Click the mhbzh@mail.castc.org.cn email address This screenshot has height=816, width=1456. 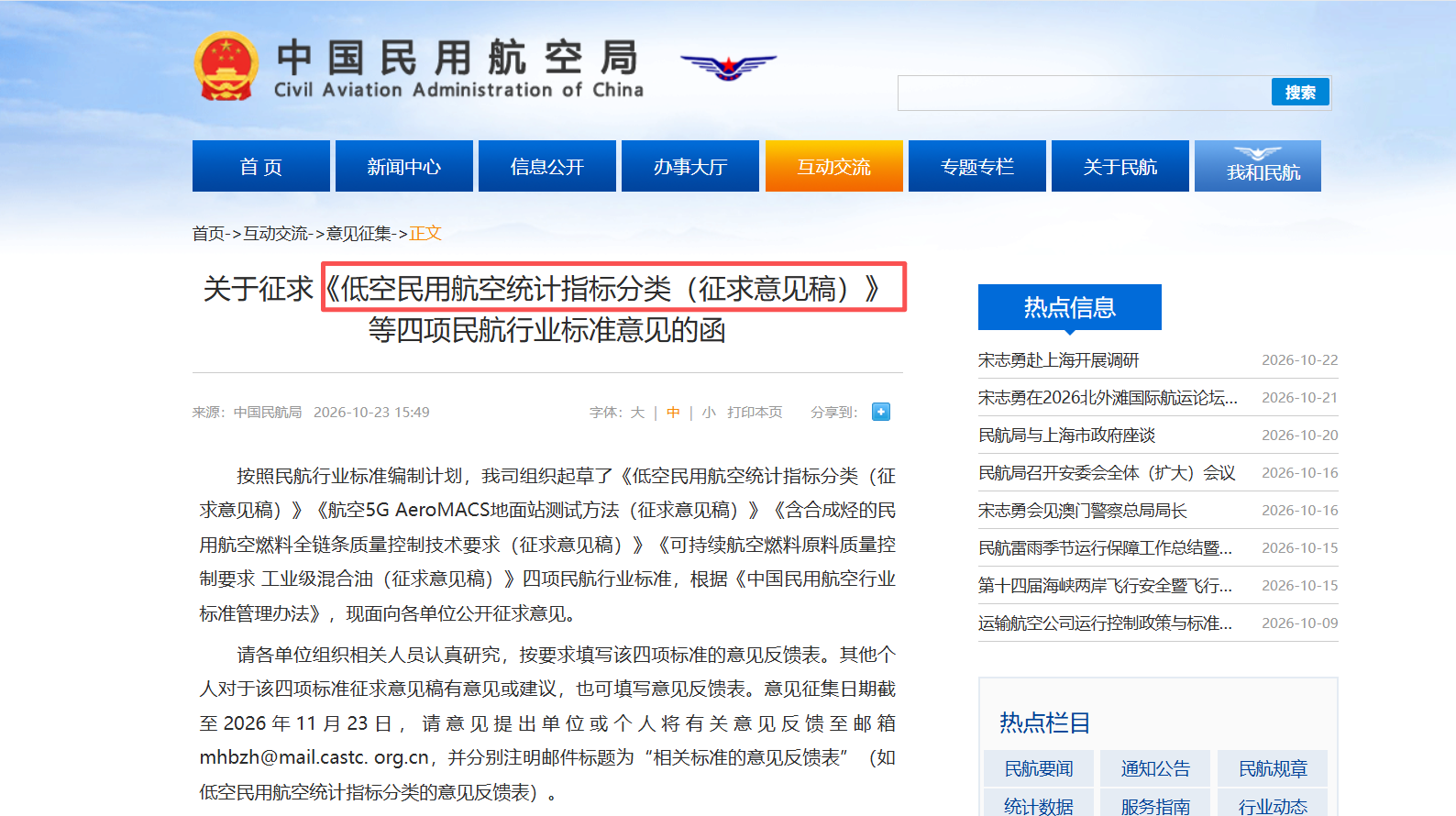314,757
